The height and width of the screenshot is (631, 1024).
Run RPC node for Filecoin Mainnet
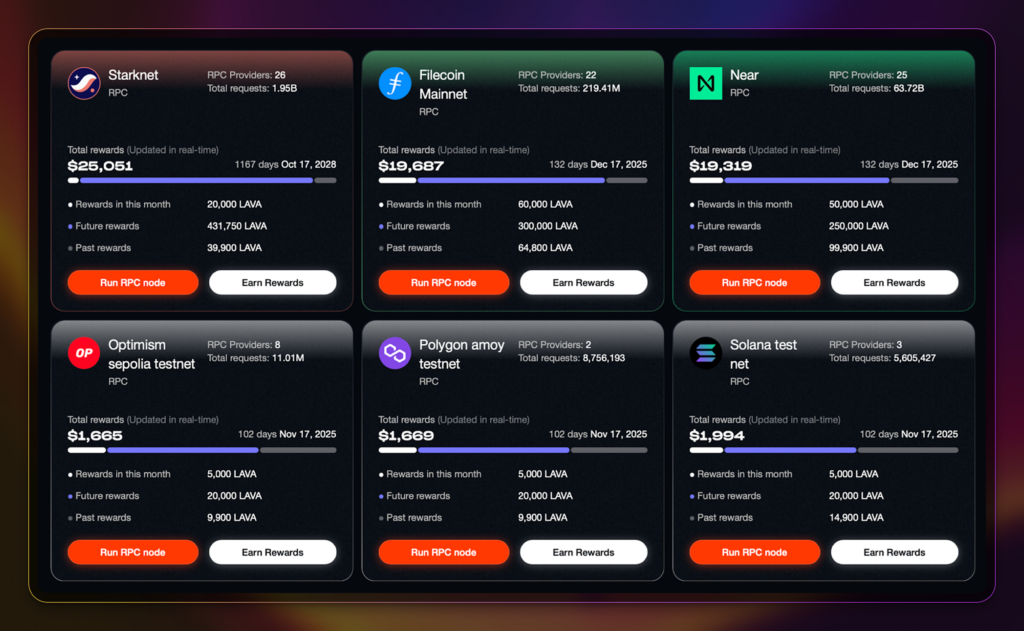pyautogui.click(x=443, y=282)
